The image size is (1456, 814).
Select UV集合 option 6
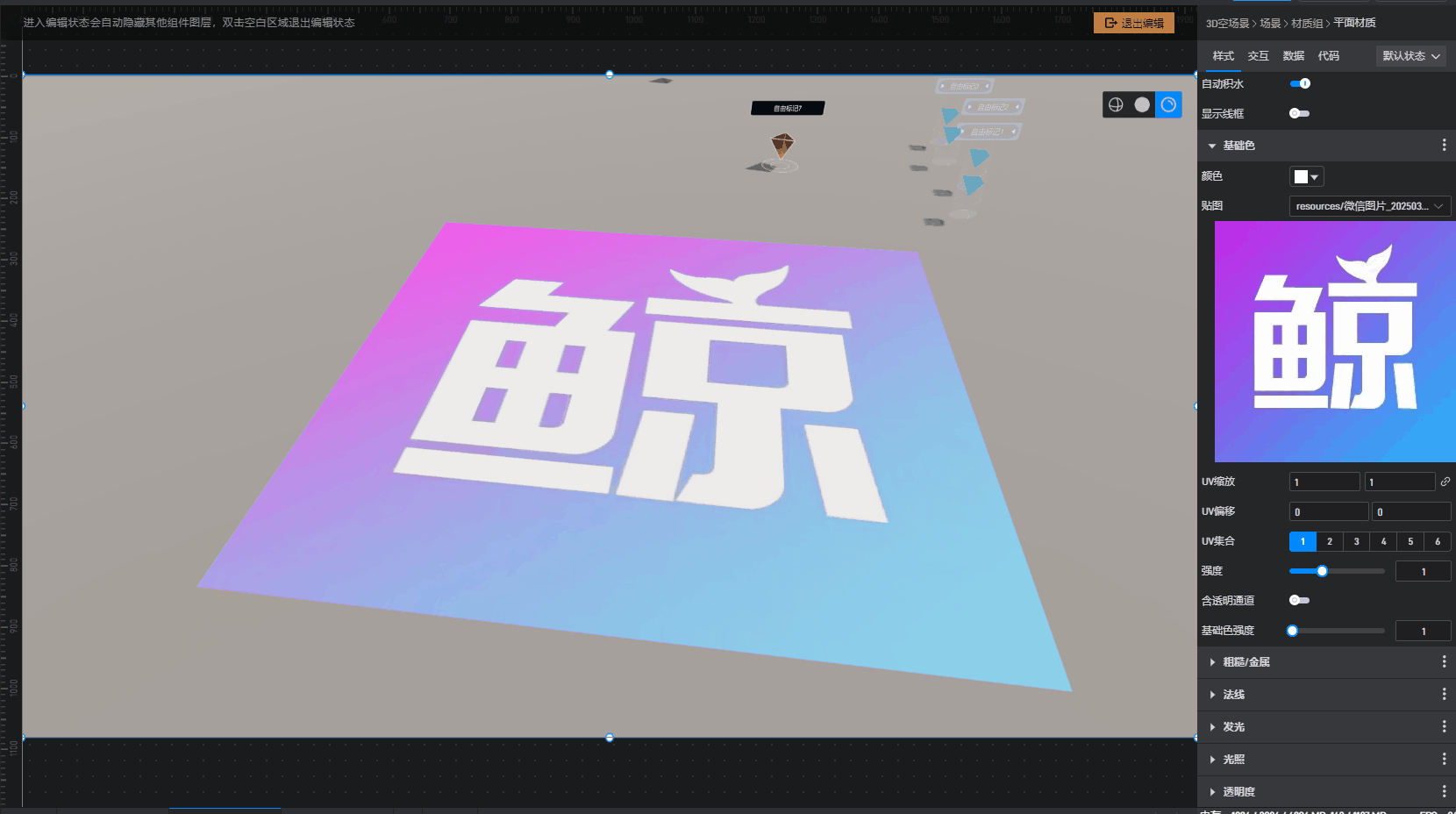(x=1438, y=541)
